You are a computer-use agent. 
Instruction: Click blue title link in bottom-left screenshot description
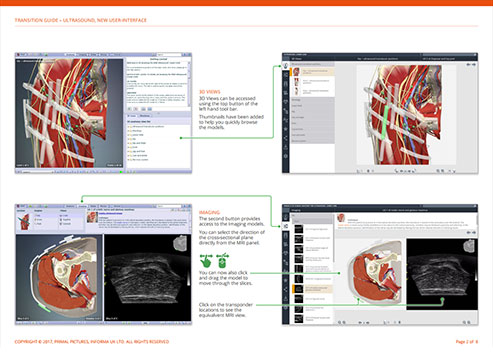pyautogui.click(x=110, y=213)
